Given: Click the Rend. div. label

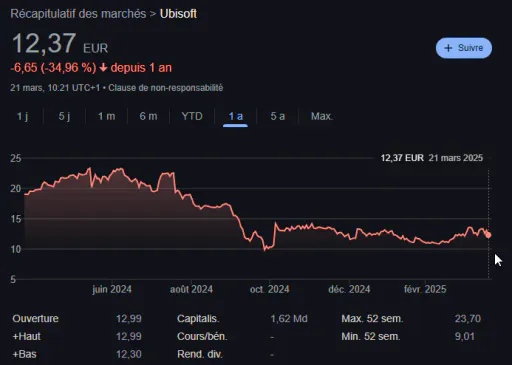Looking at the screenshot, I should click(200, 354).
